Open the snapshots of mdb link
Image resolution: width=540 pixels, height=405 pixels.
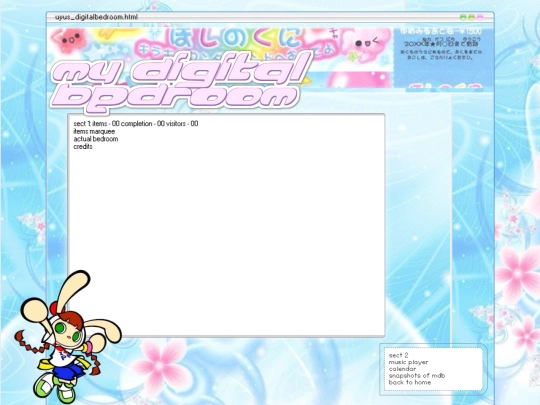[x=417, y=376]
